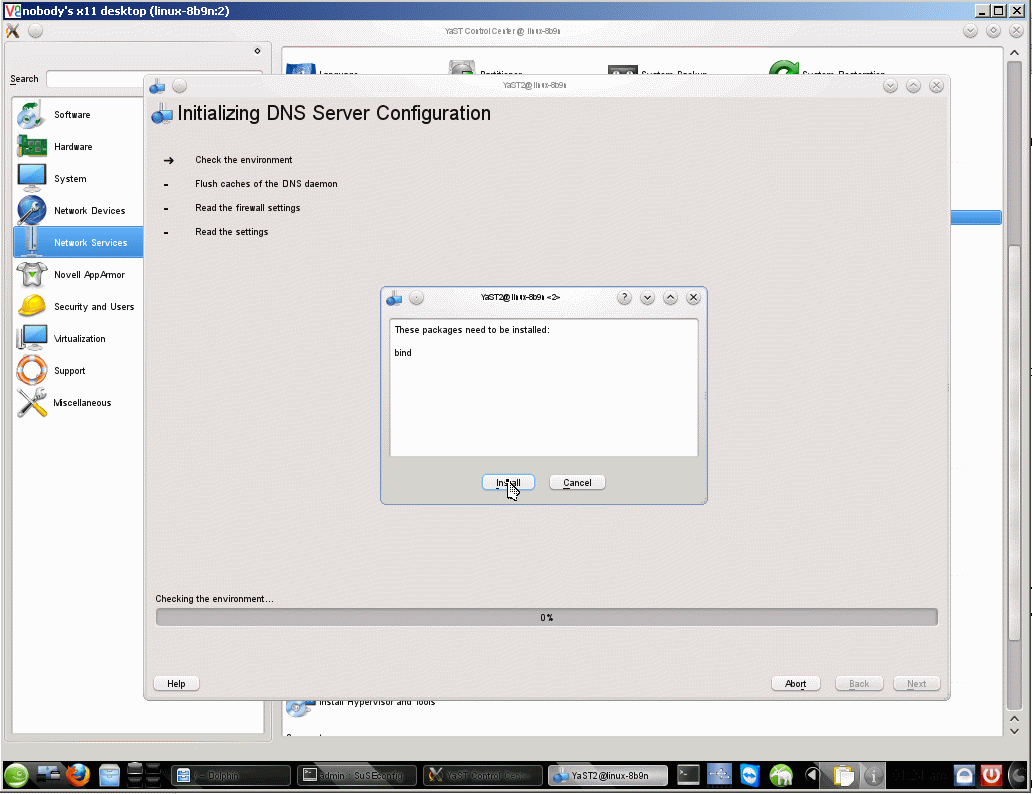The height and width of the screenshot is (794, 1032).
Task: Click the Back button in DNS wizard
Action: pos(859,683)
